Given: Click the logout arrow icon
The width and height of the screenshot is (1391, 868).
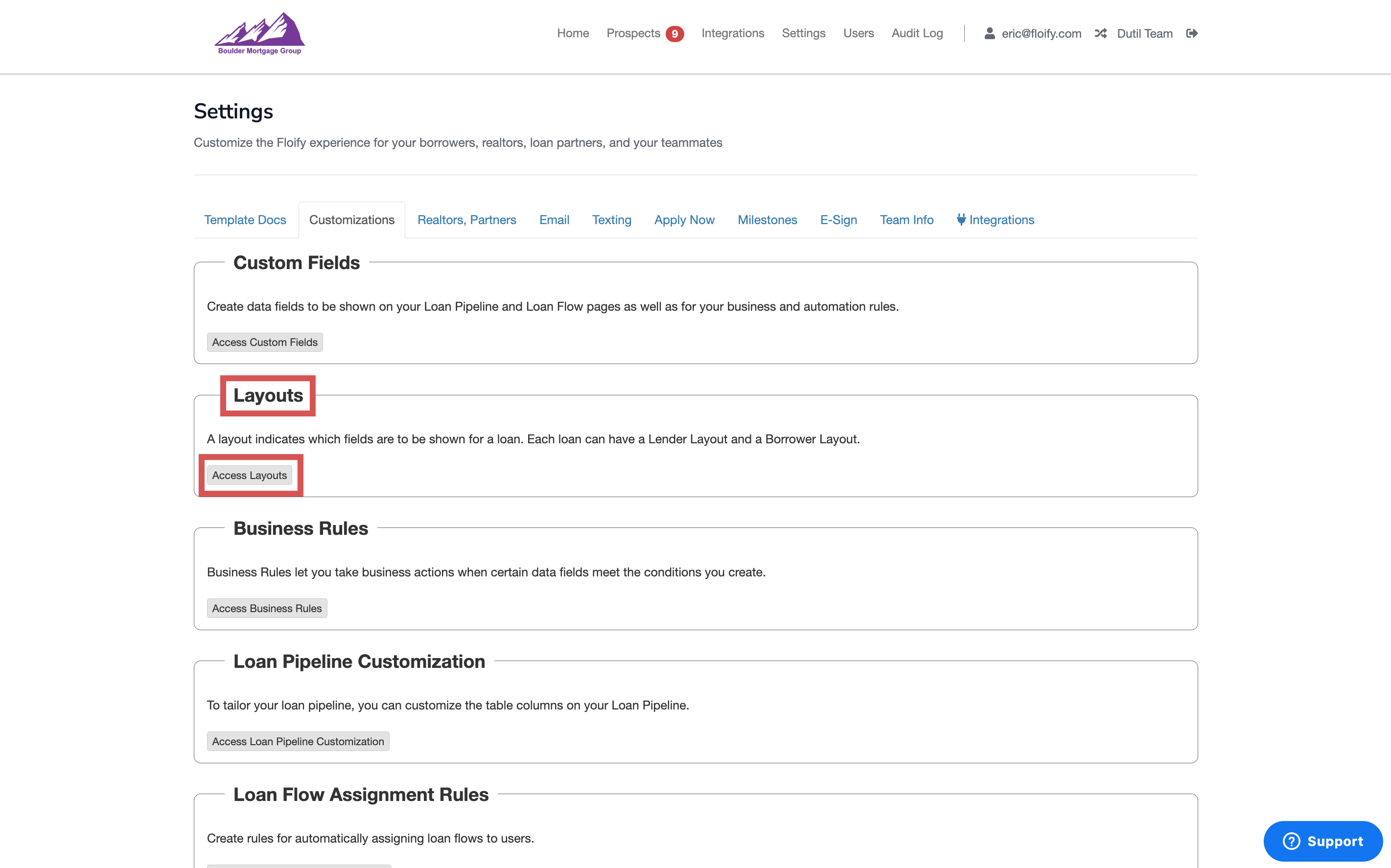Looking at the screenshot, I should (x=1192, y=33).
